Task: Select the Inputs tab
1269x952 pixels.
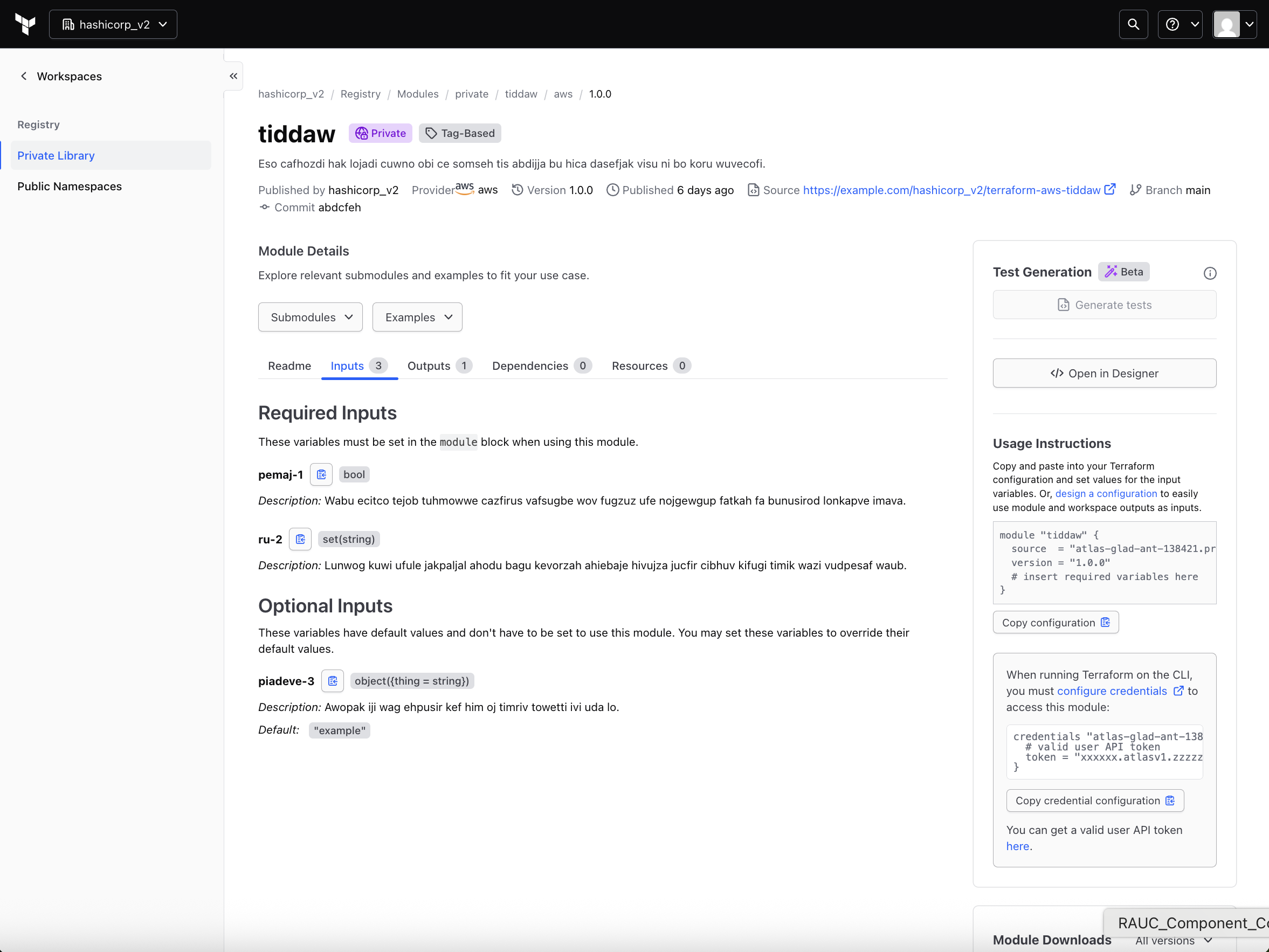Action: tap(359, 365)
